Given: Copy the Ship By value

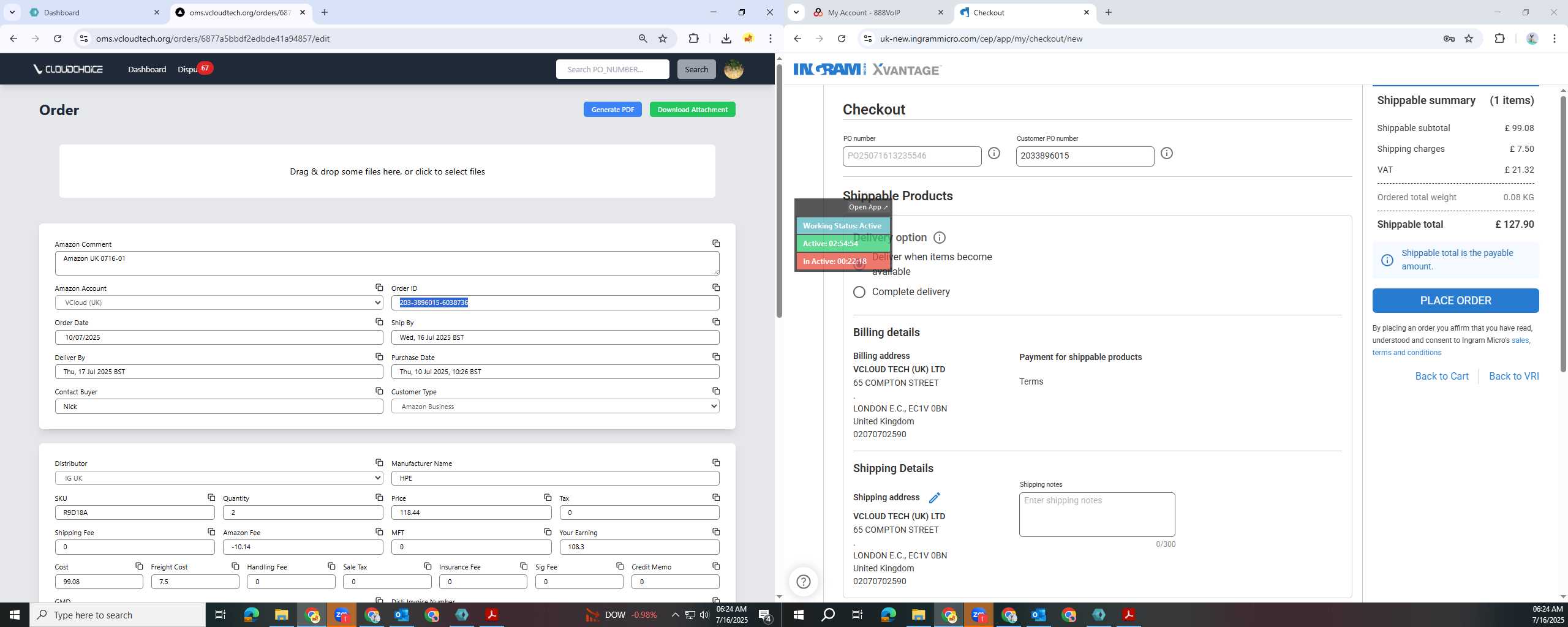Looking at the screenshot, I should (715, 321).
